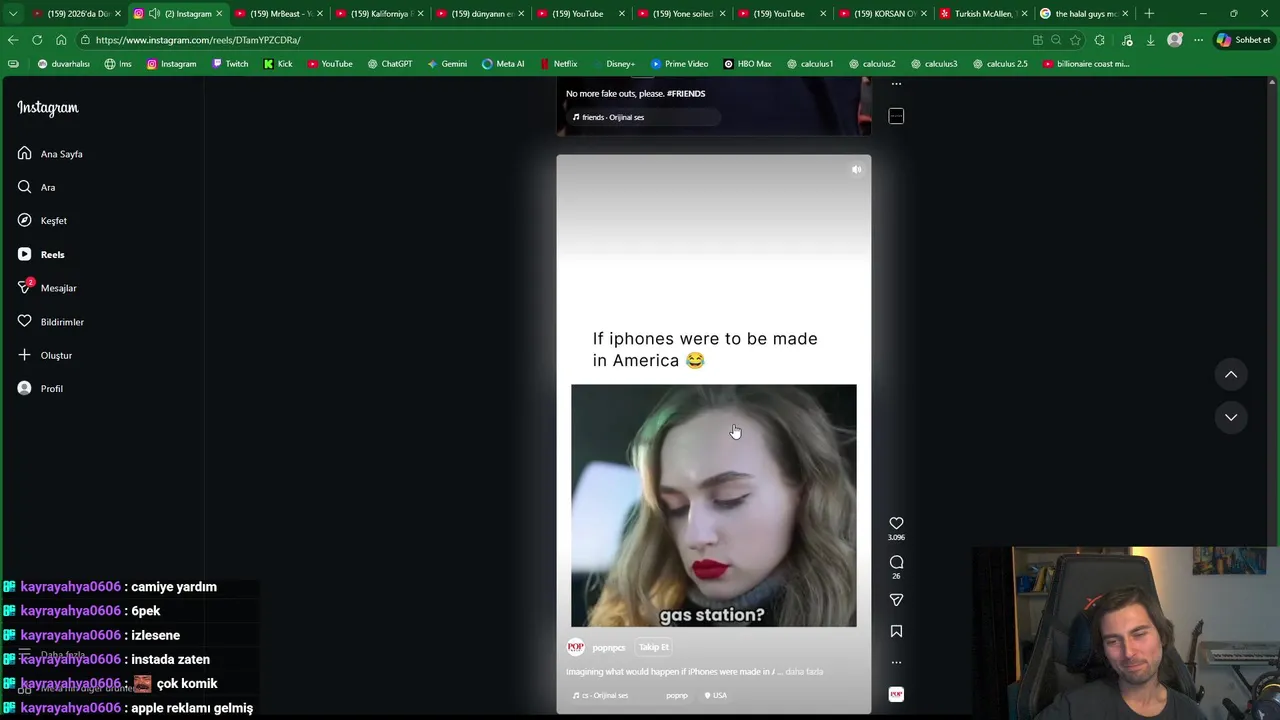Switch to MrBeast YouTube tab
The width and height of the screenshot is (1280, 720).
pos(278,14)
